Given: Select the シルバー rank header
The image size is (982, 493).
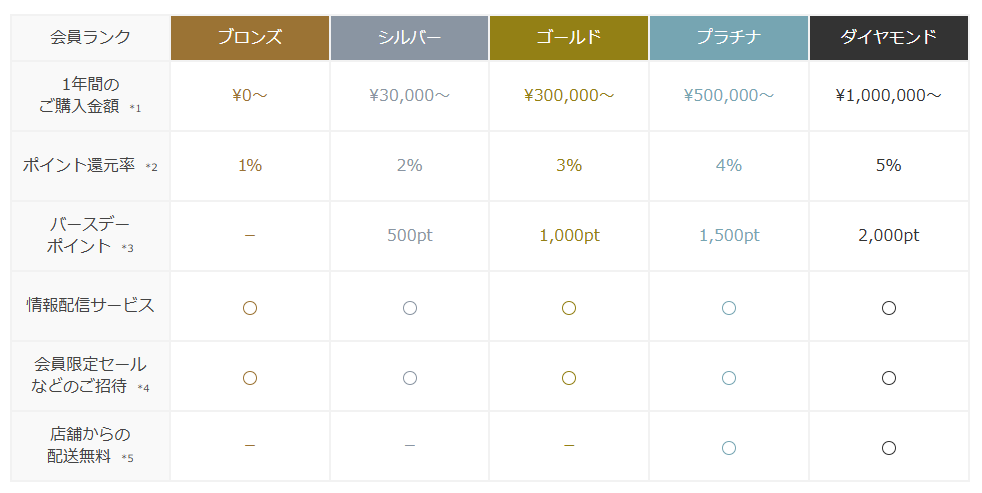Looking at the screenshot, I should pyautogui.click(x=409, y=38).
